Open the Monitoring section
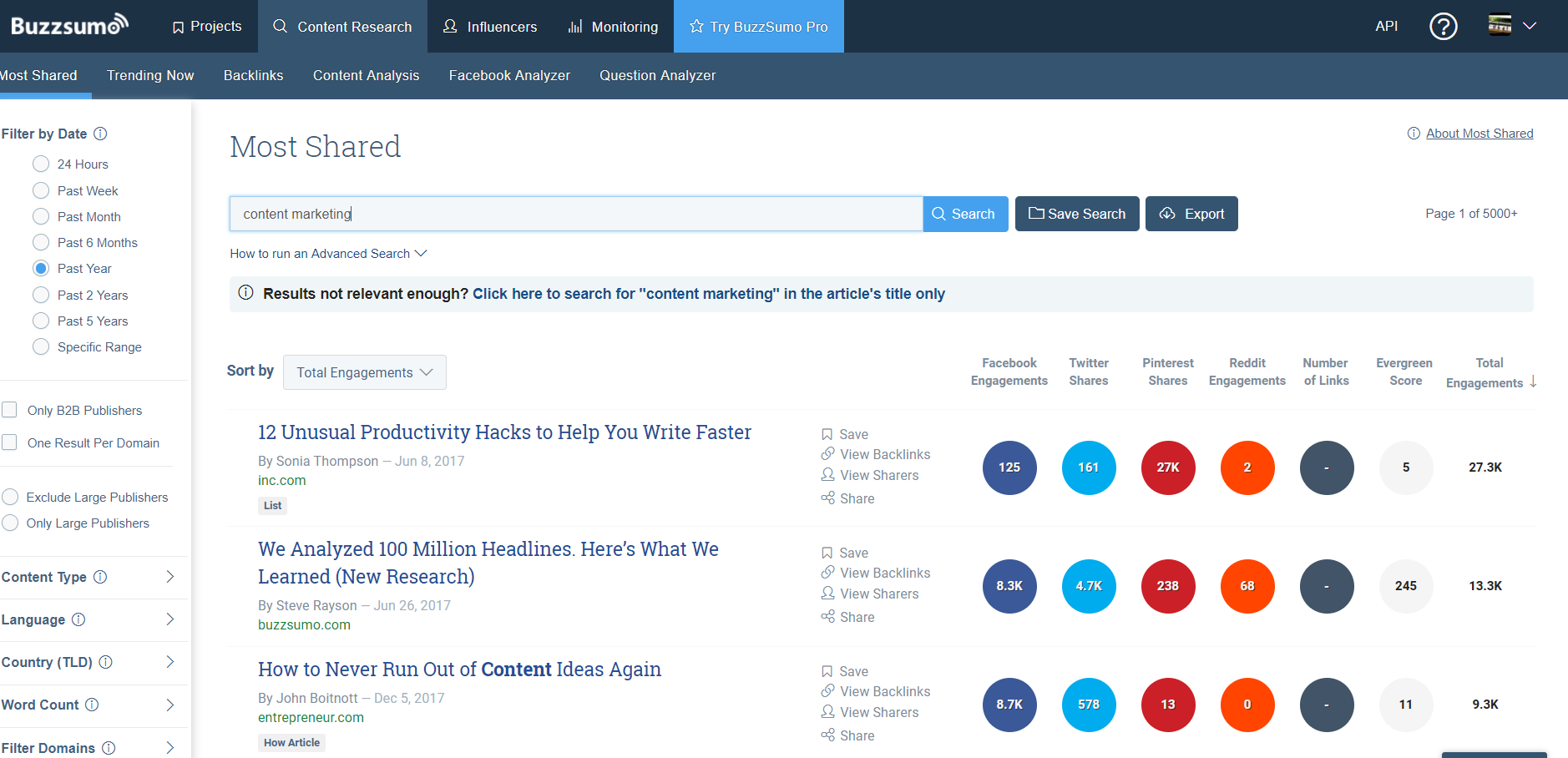The height and width of the screenshot is (758, 1568). tap(613, 27)
